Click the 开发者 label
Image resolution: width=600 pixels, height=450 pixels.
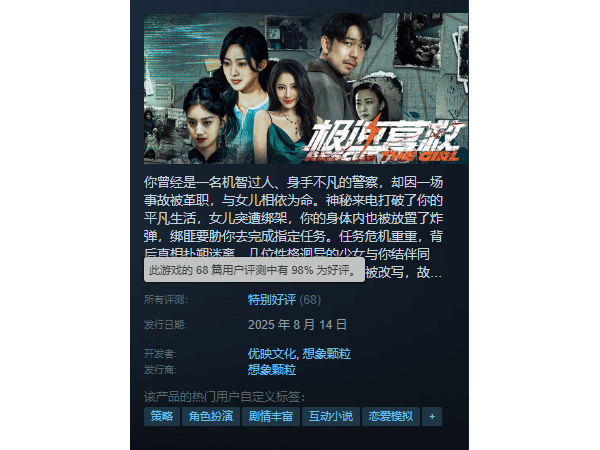160,354
